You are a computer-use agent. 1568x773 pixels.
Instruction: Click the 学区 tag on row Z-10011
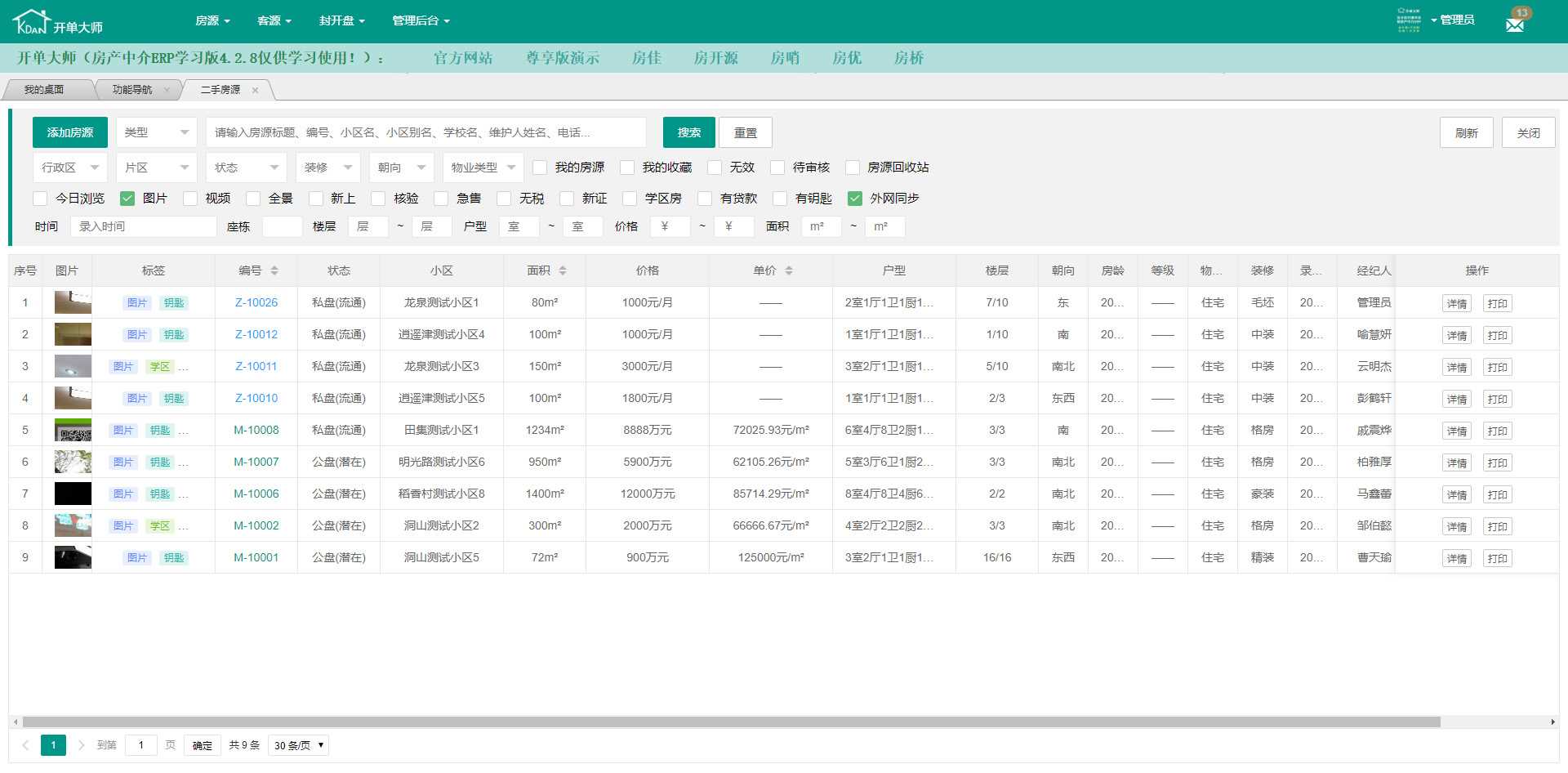[161, 366]
